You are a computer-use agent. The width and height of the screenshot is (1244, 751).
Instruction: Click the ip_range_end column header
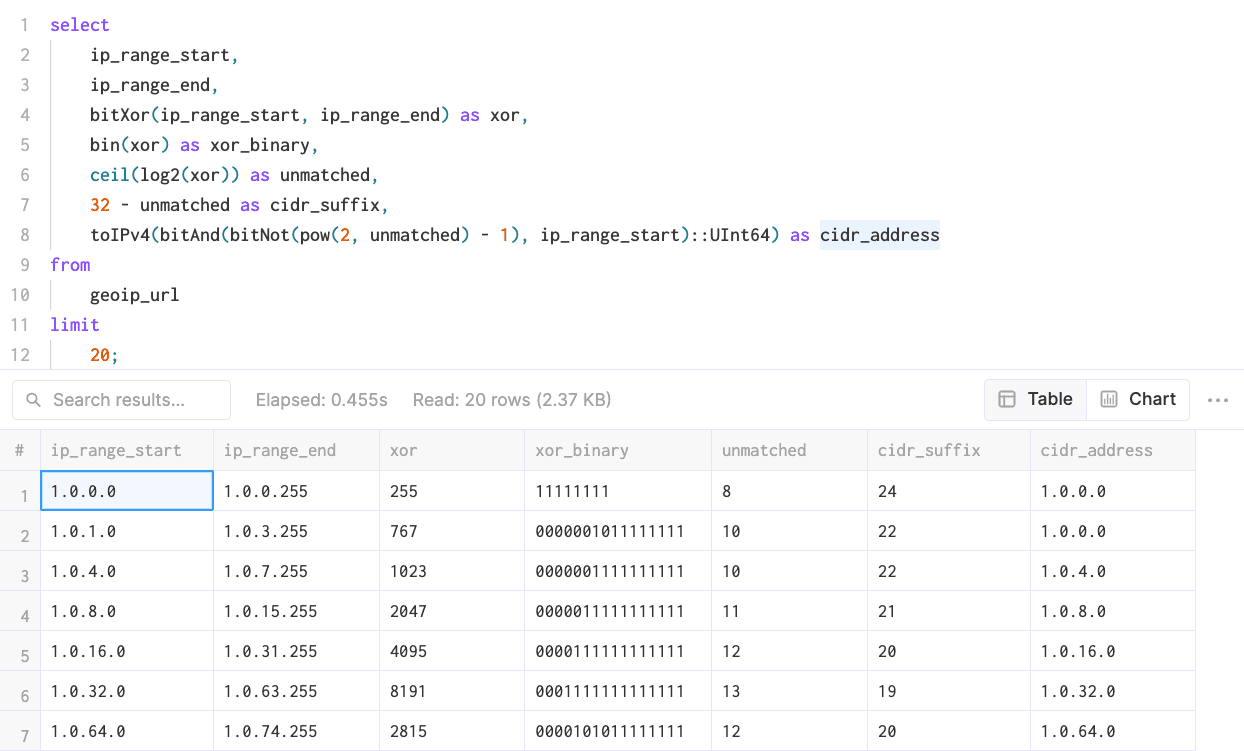tap(279, 450)
